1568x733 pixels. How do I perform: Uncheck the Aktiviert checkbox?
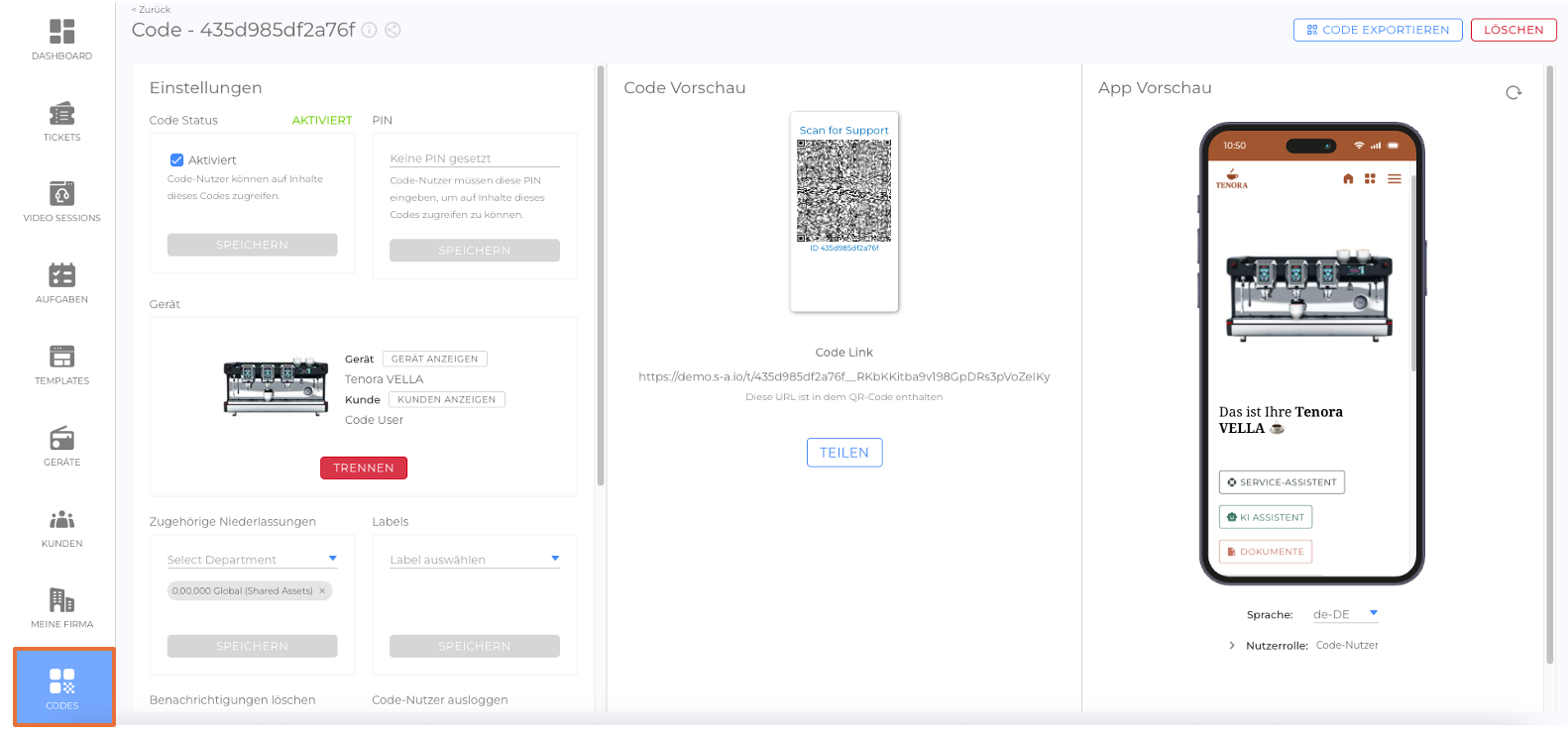[x=176, y=159]
